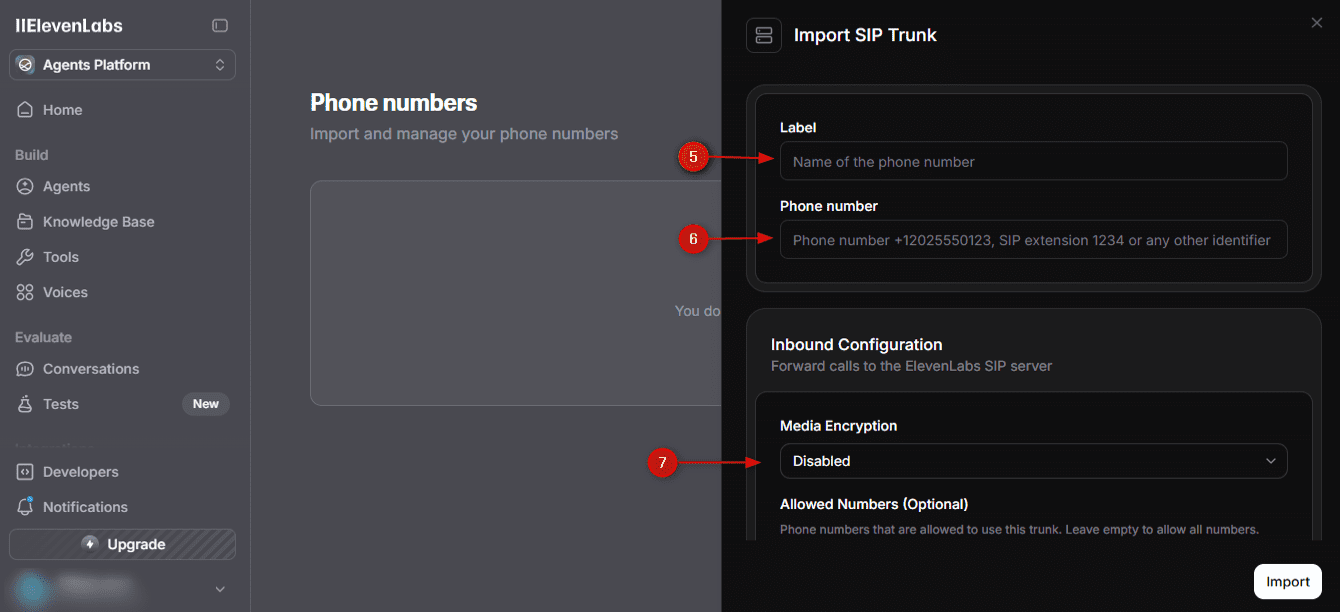1340x612 pixels.
Task: Click the ElevenLabs logo
Action: 68,25
